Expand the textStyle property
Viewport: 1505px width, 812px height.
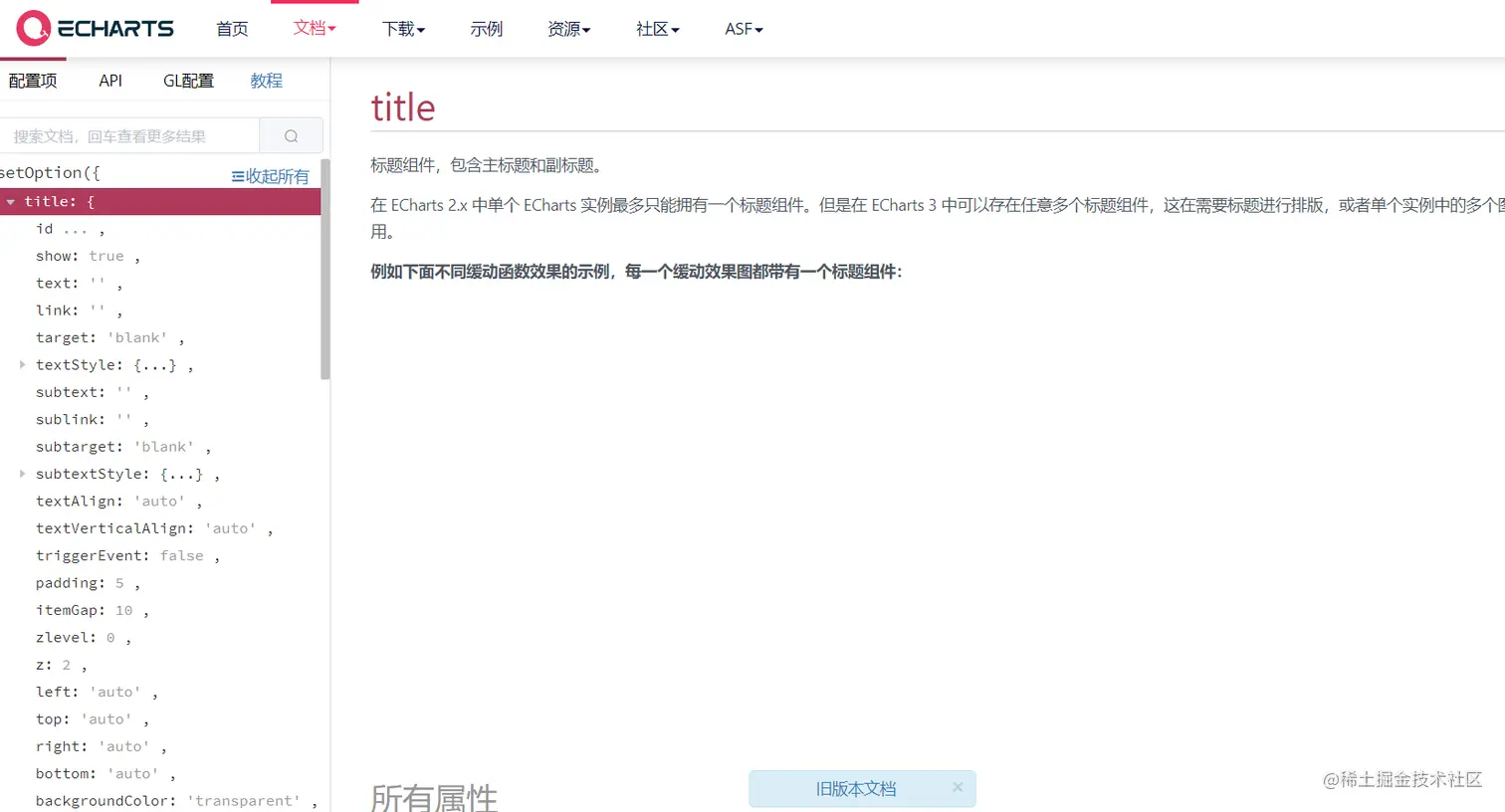[22, 365]
